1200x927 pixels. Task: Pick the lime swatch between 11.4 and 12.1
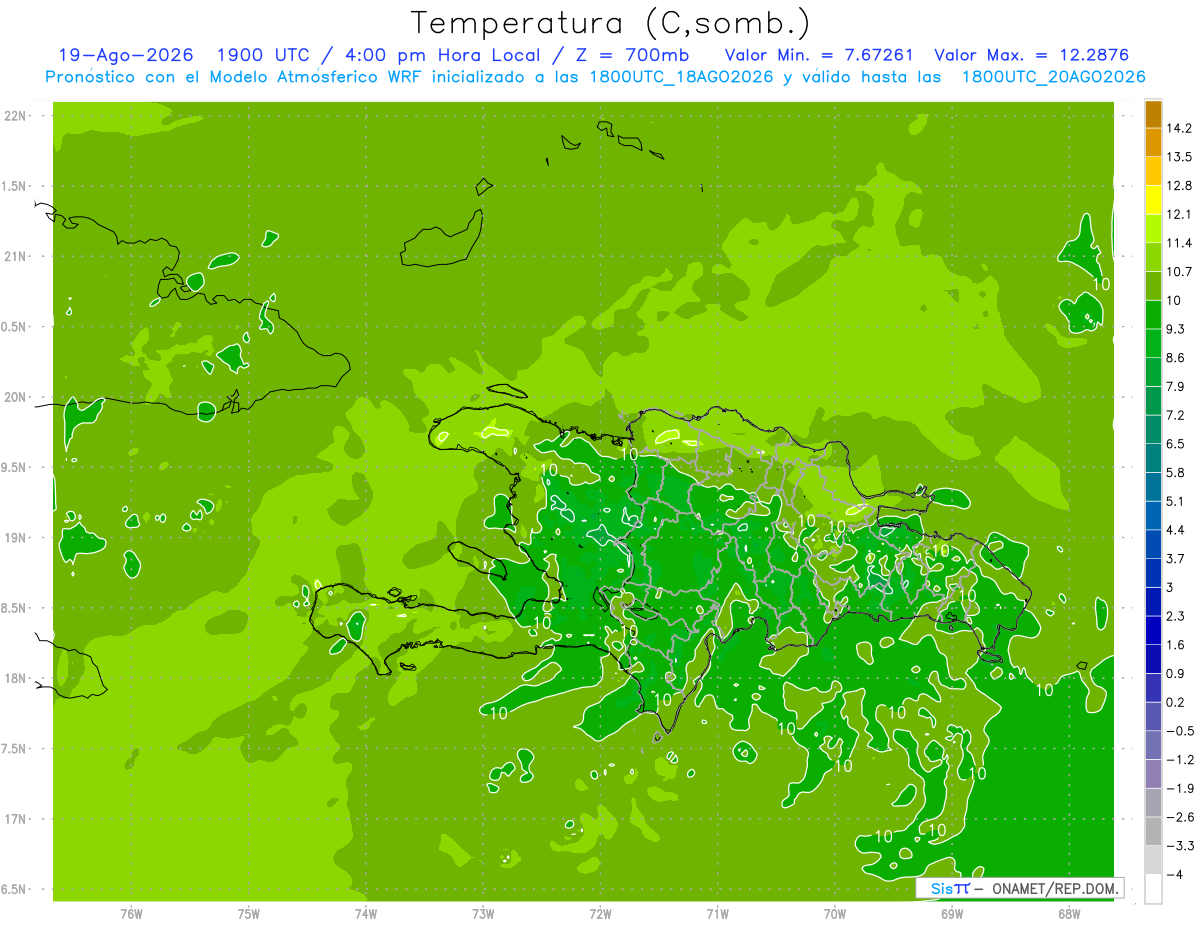click(x=1153, y=229)
